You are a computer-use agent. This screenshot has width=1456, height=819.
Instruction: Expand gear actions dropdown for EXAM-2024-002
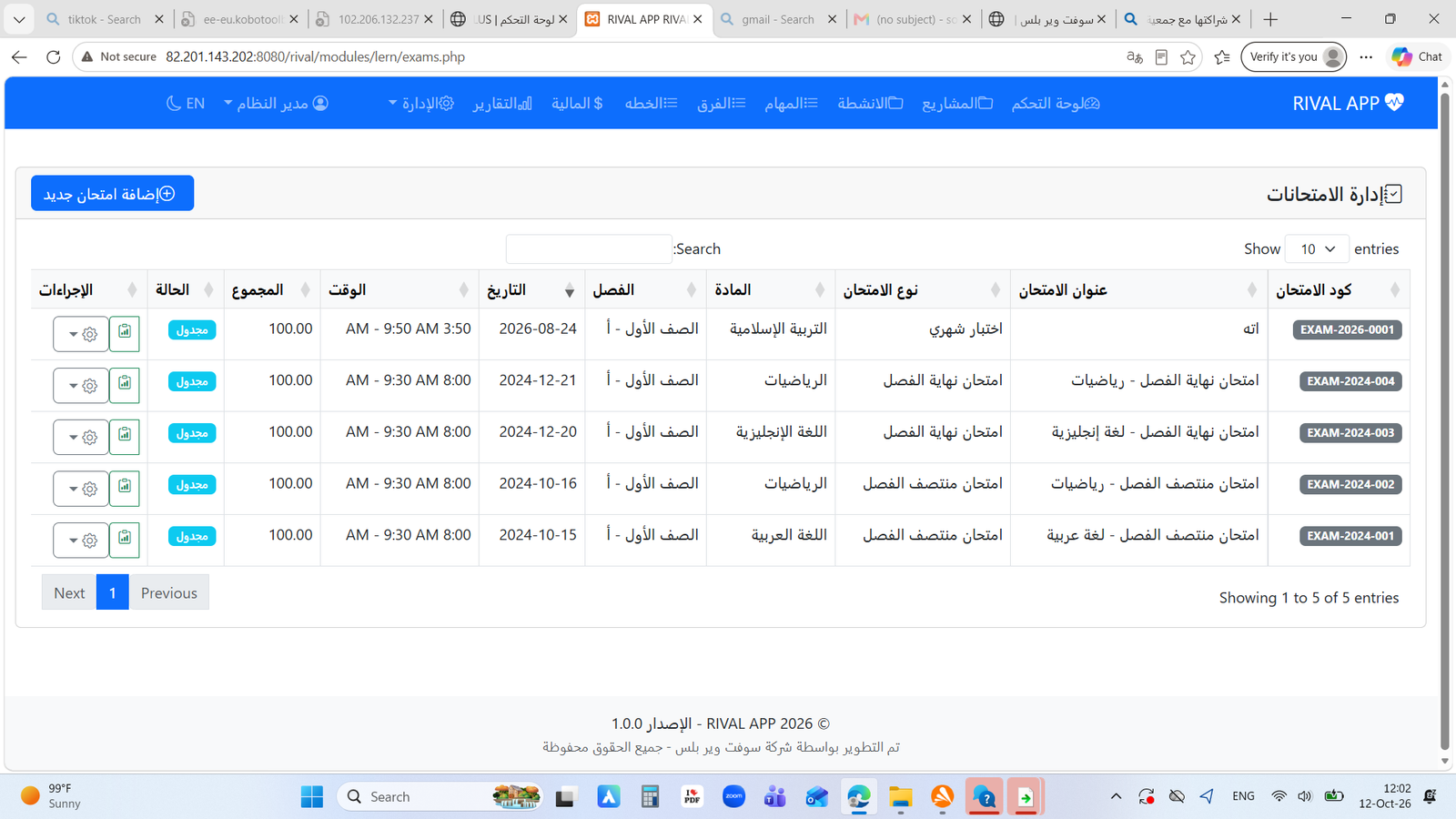(81, 489)
